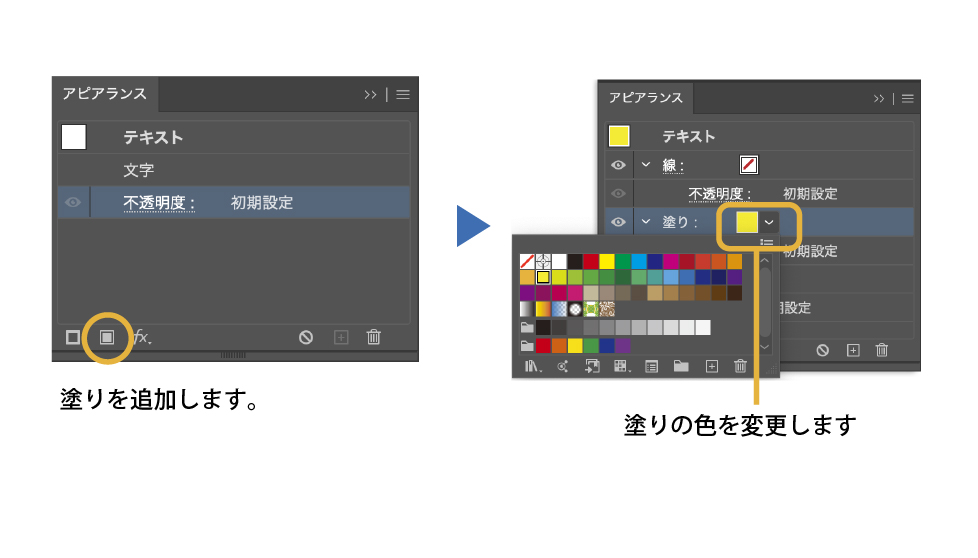
Task: Toggle visibility eye of 塗り row
Action: pos(618,222)
